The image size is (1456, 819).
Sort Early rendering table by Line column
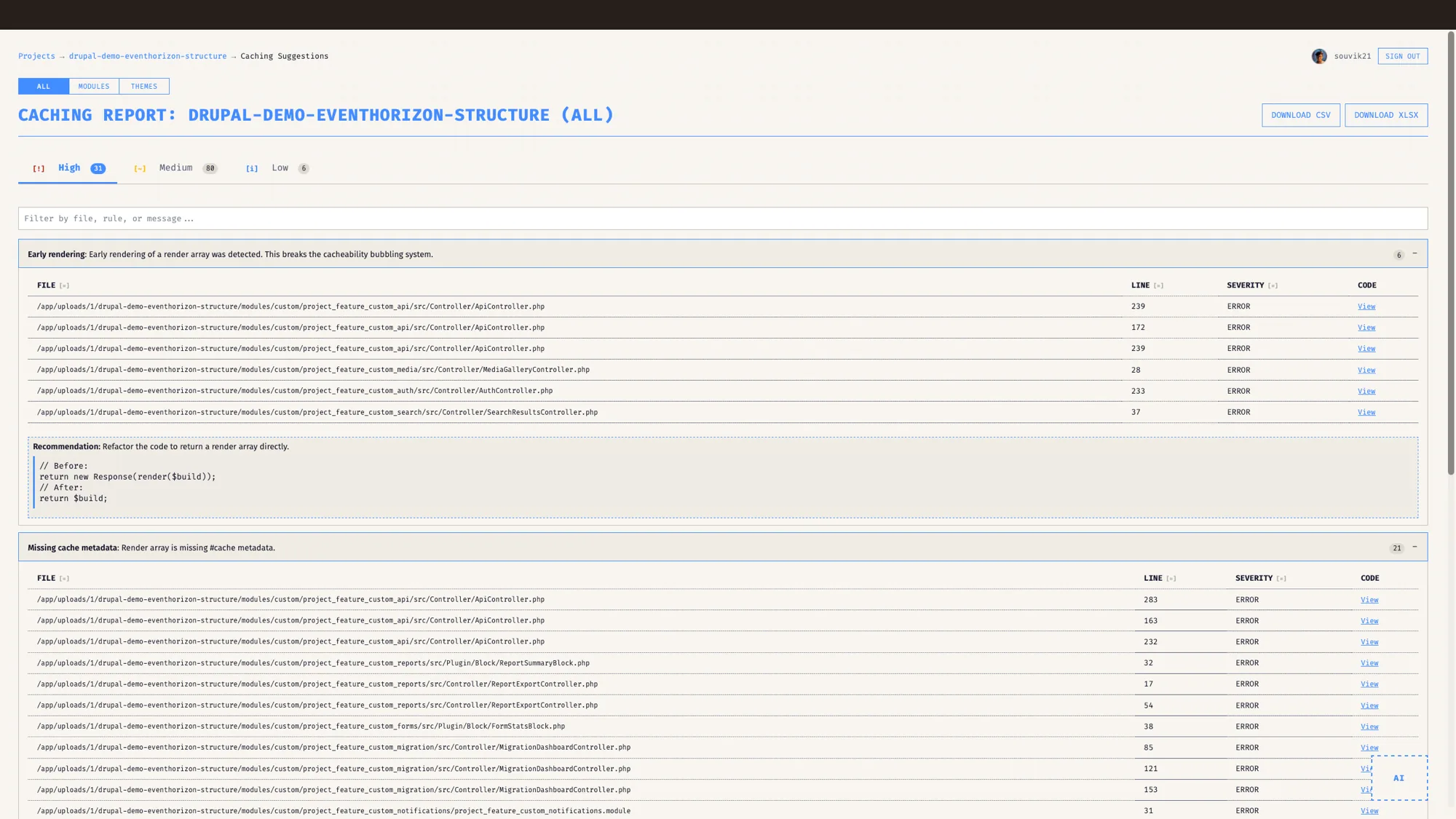(1147, 285)
